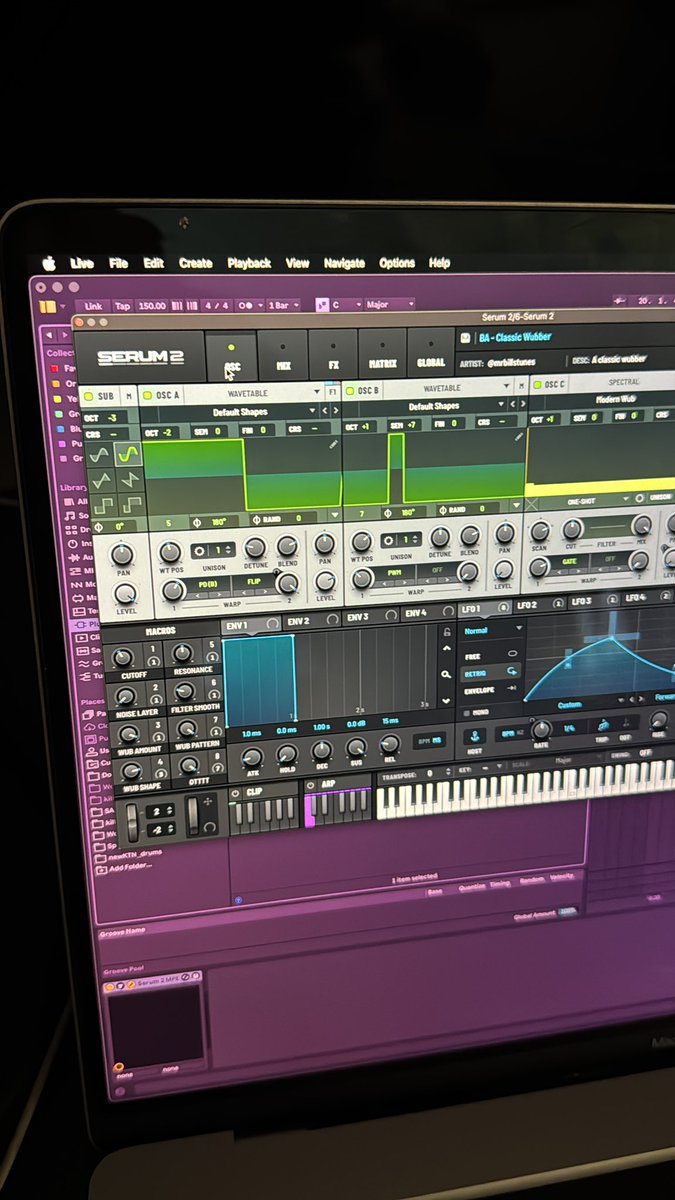Select the sine wave sub oscillator shape

click(99, 456)
